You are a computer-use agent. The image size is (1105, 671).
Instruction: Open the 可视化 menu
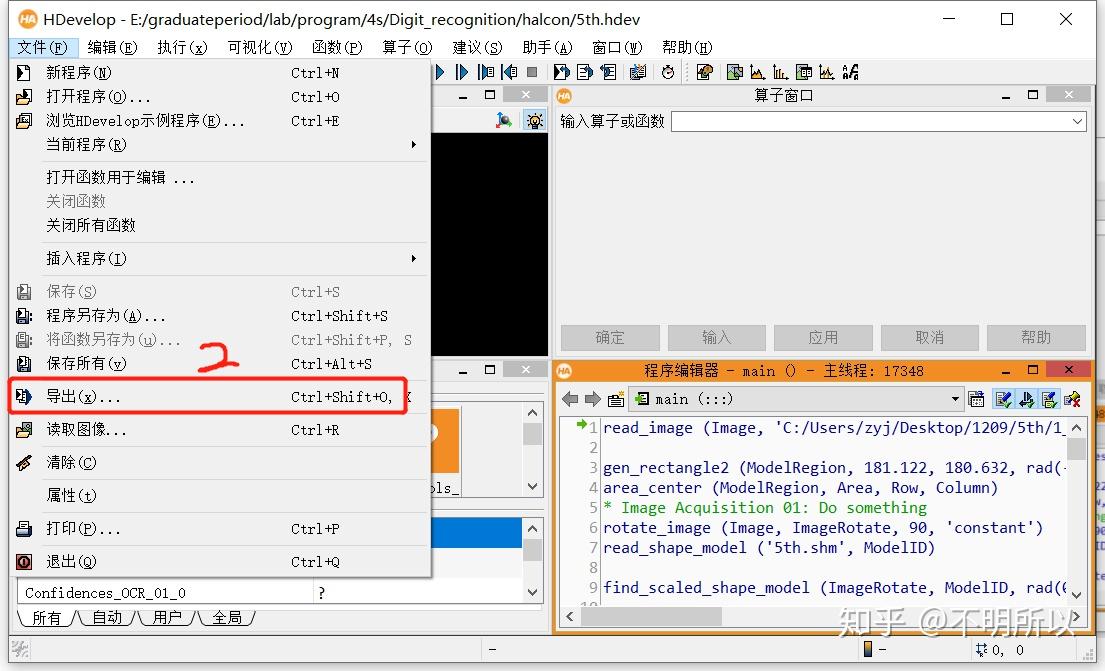tap(259, 47)
